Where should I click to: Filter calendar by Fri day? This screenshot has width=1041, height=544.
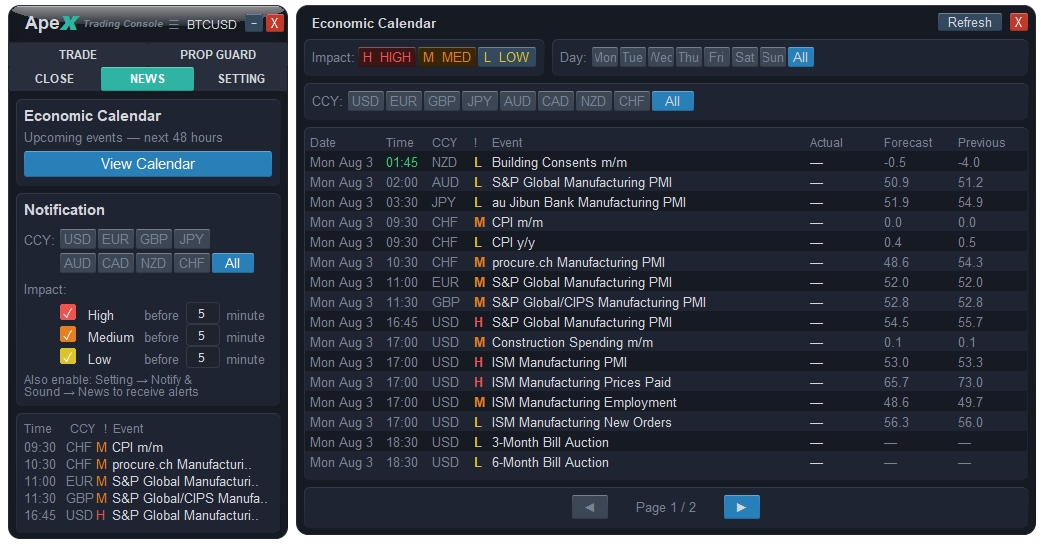(x=716, y=57)
